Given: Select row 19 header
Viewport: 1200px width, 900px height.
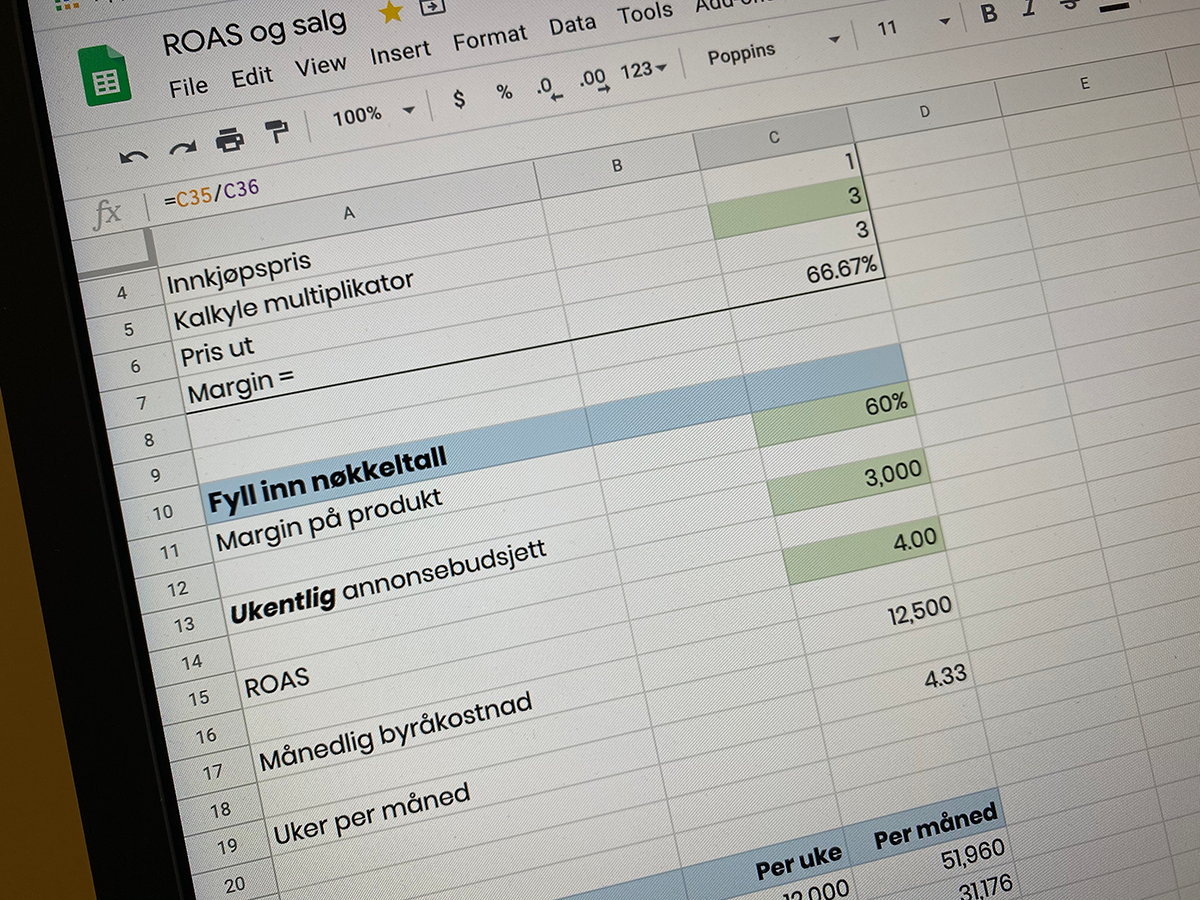Looking at the screenshot, I should click(227, 846).
